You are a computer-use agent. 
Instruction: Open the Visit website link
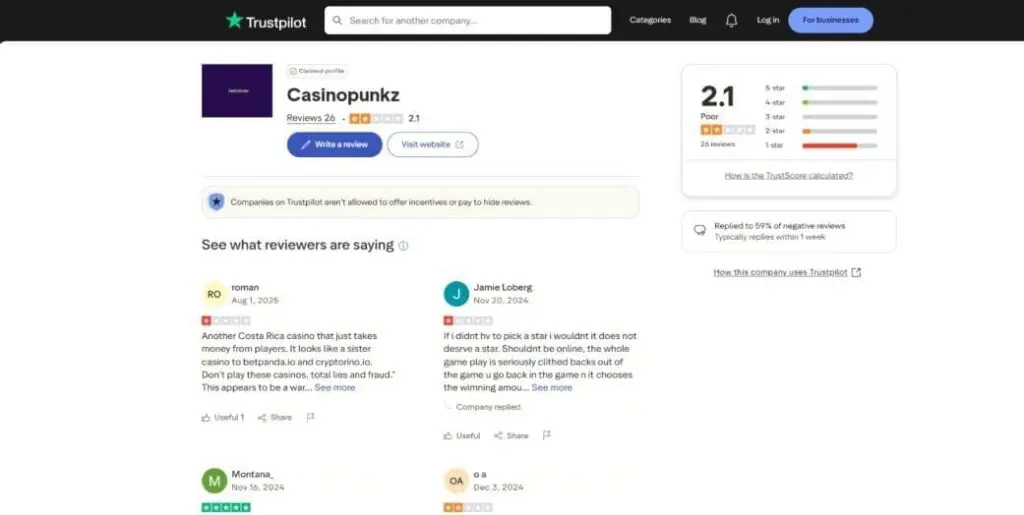point(432,145)
